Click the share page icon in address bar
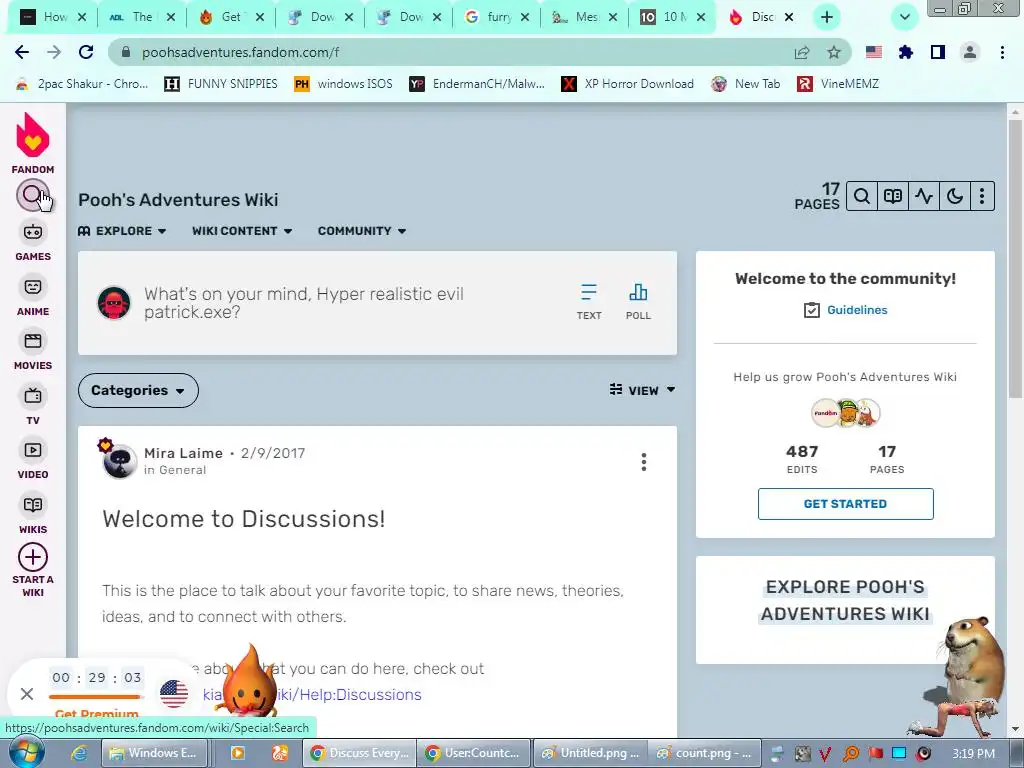Image resolution: width=1024 pixels, height=768 pixels. 802,52
